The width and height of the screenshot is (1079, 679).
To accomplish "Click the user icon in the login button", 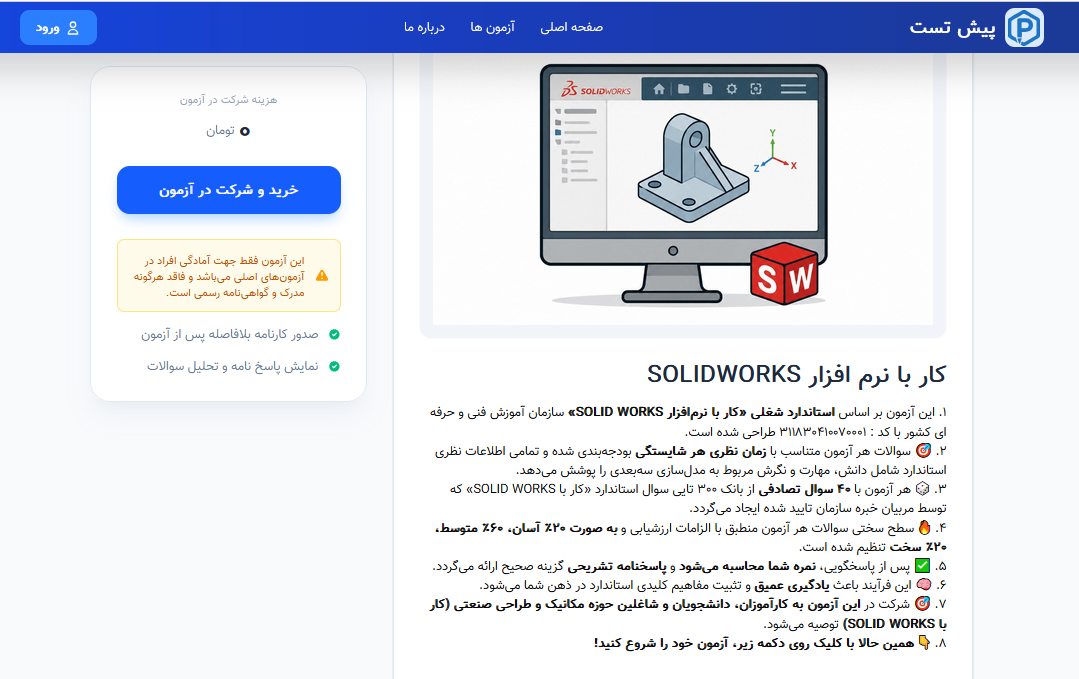I will [73, 28].
